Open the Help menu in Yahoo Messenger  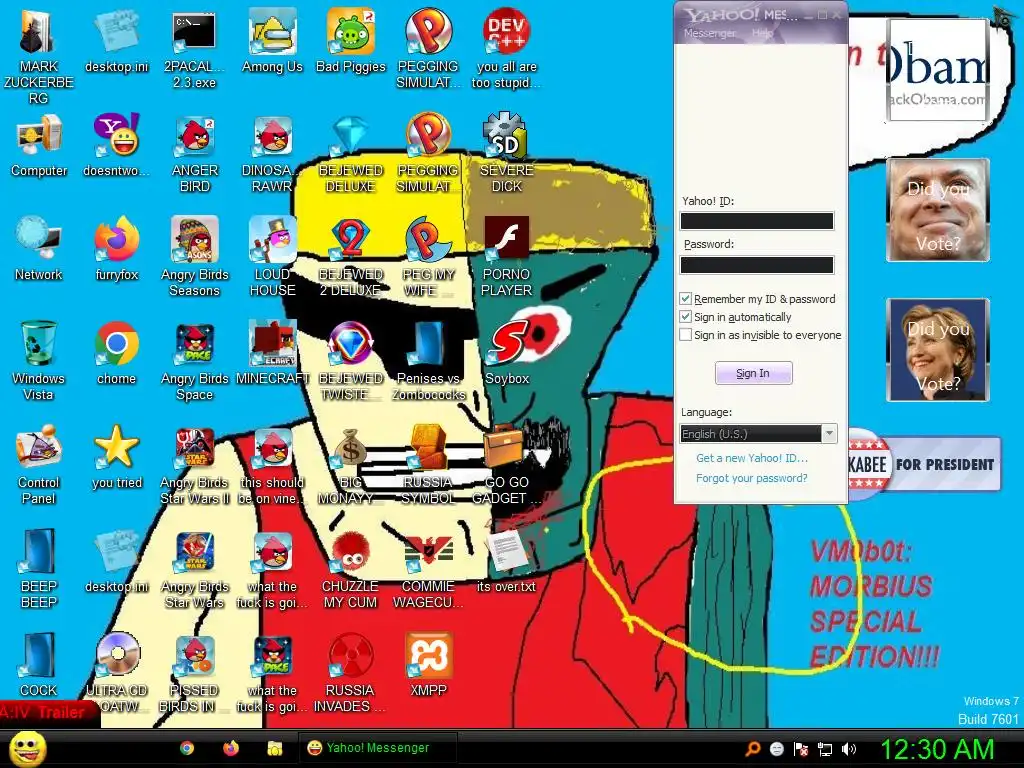[762, 33]
